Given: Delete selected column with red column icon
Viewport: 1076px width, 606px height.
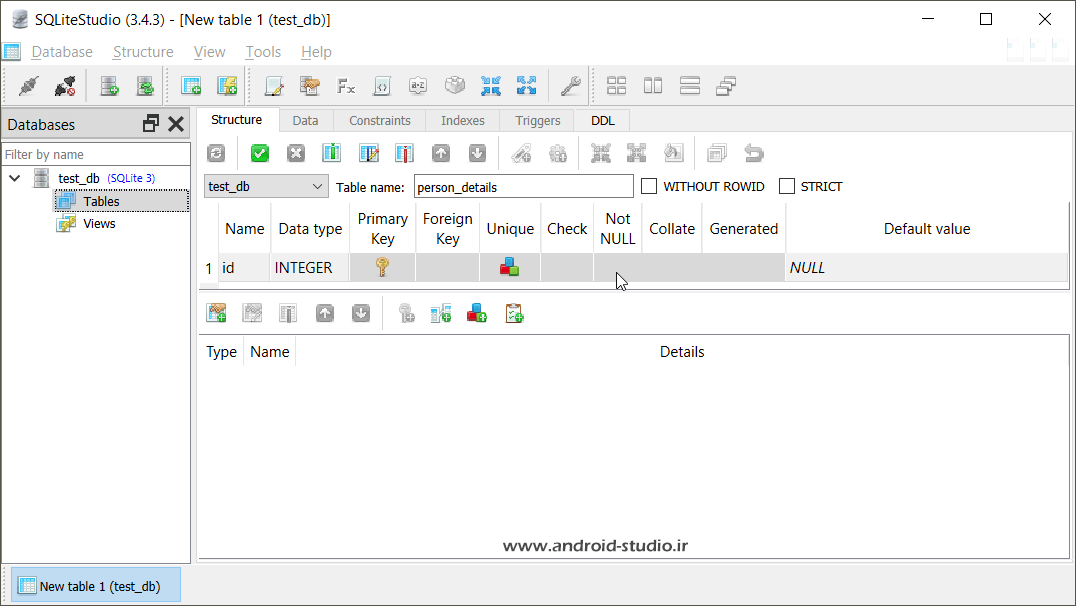Looking at the screenshot, I should click(404, 153).
